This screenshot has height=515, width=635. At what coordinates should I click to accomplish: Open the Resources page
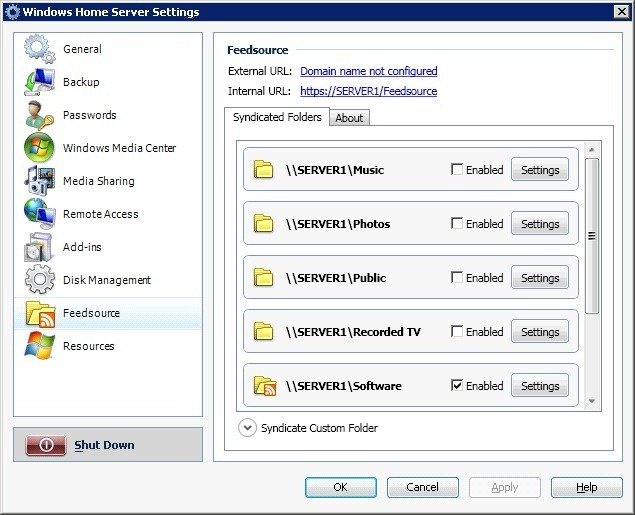108,346
